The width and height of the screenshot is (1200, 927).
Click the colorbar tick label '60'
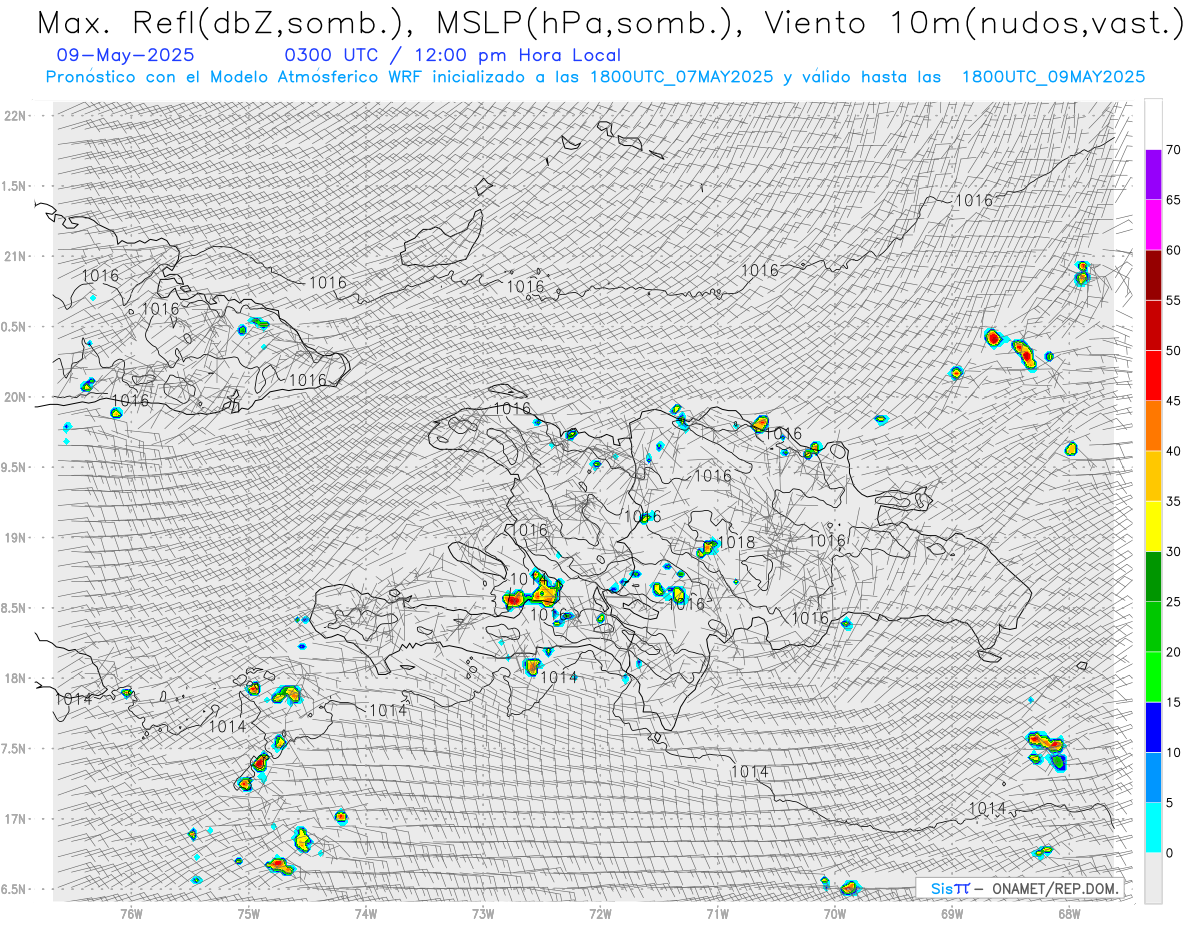(1173, 250)
